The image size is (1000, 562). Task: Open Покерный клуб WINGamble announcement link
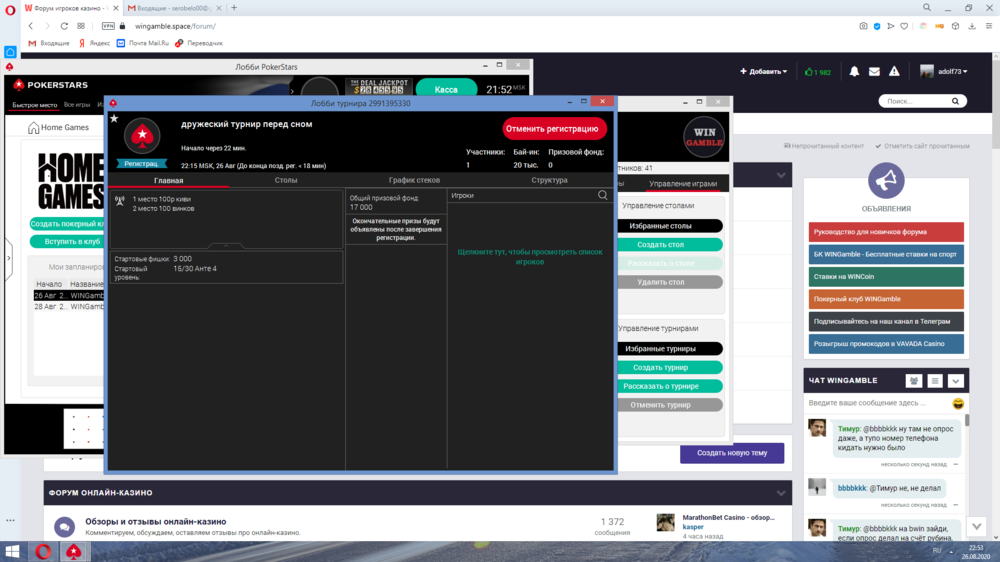click(x=886, y=299)
